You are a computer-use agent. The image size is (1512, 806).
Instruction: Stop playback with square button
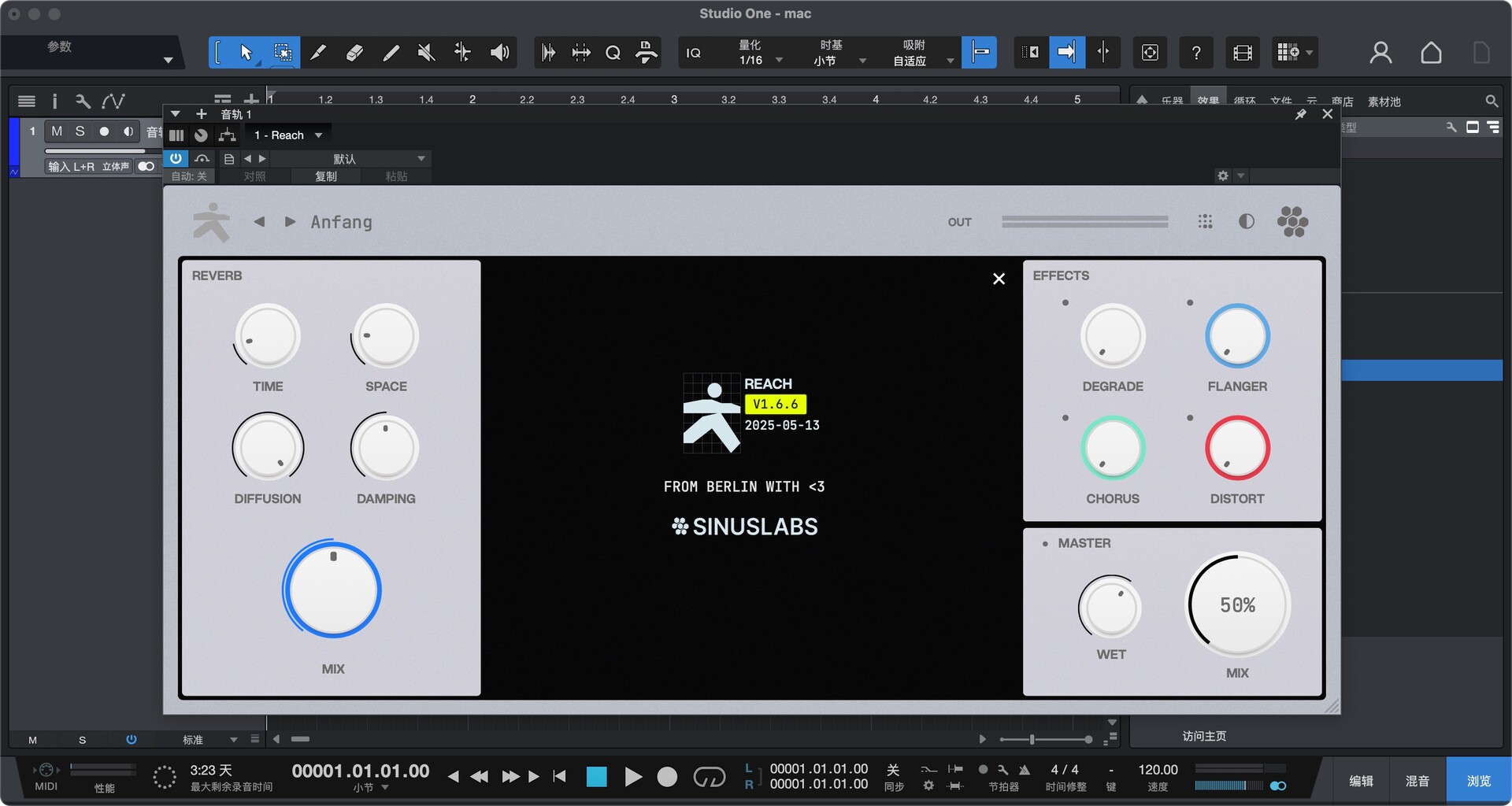(596, 777)
